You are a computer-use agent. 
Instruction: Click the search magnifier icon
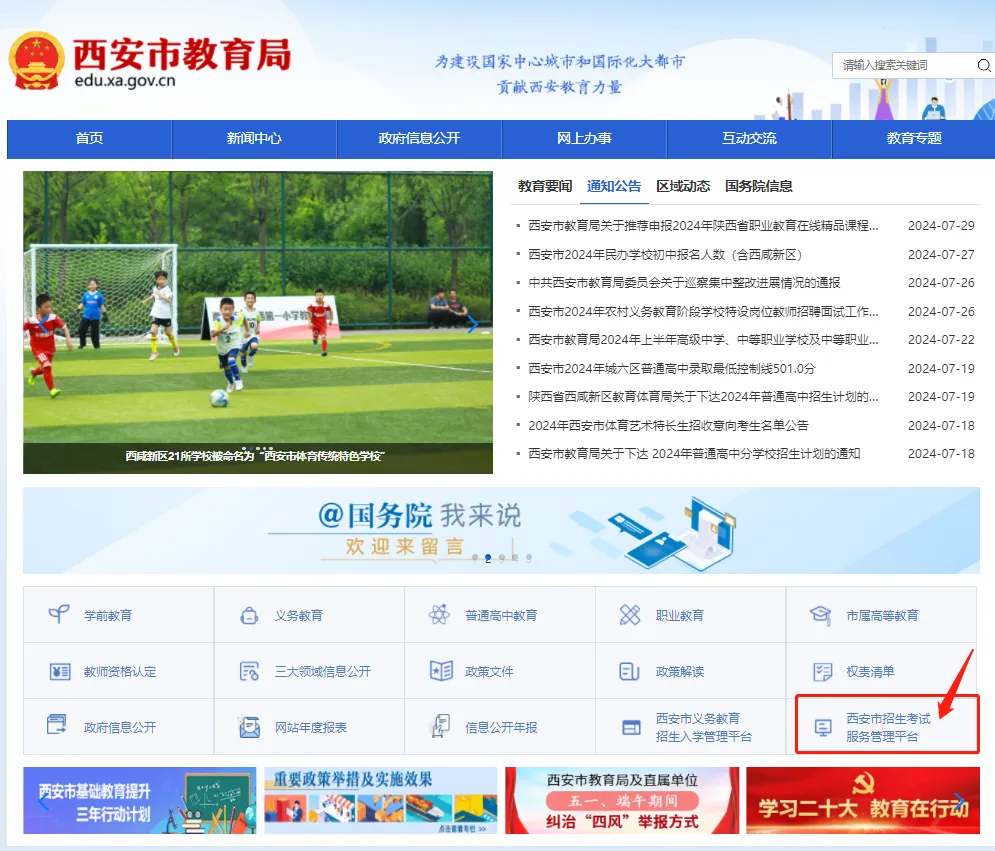point(984,65)
